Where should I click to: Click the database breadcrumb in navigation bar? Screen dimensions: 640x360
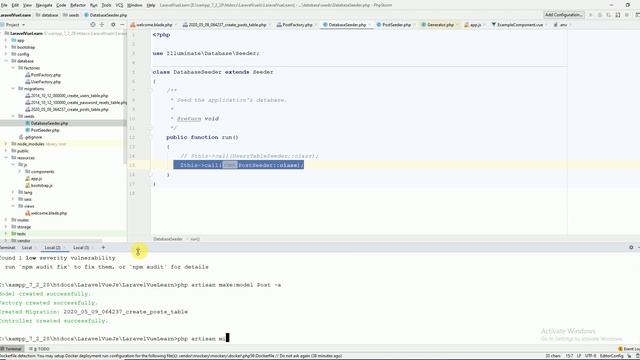point(47,15)
